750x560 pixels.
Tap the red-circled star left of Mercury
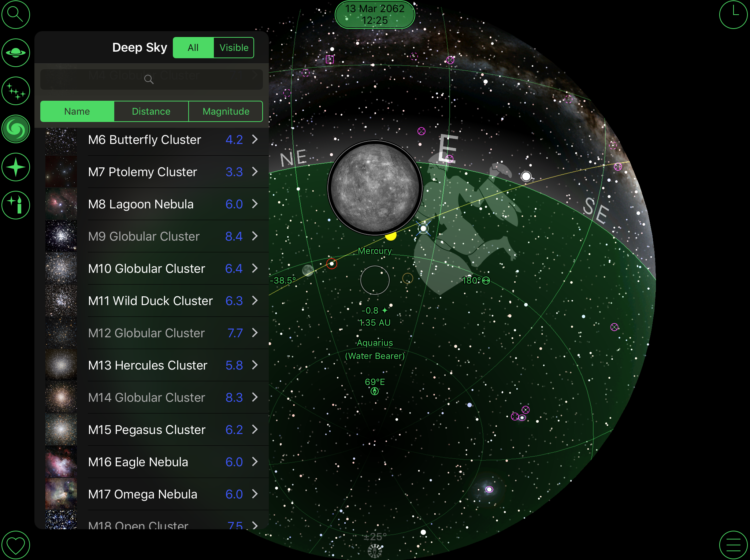[x=331, y=264]
